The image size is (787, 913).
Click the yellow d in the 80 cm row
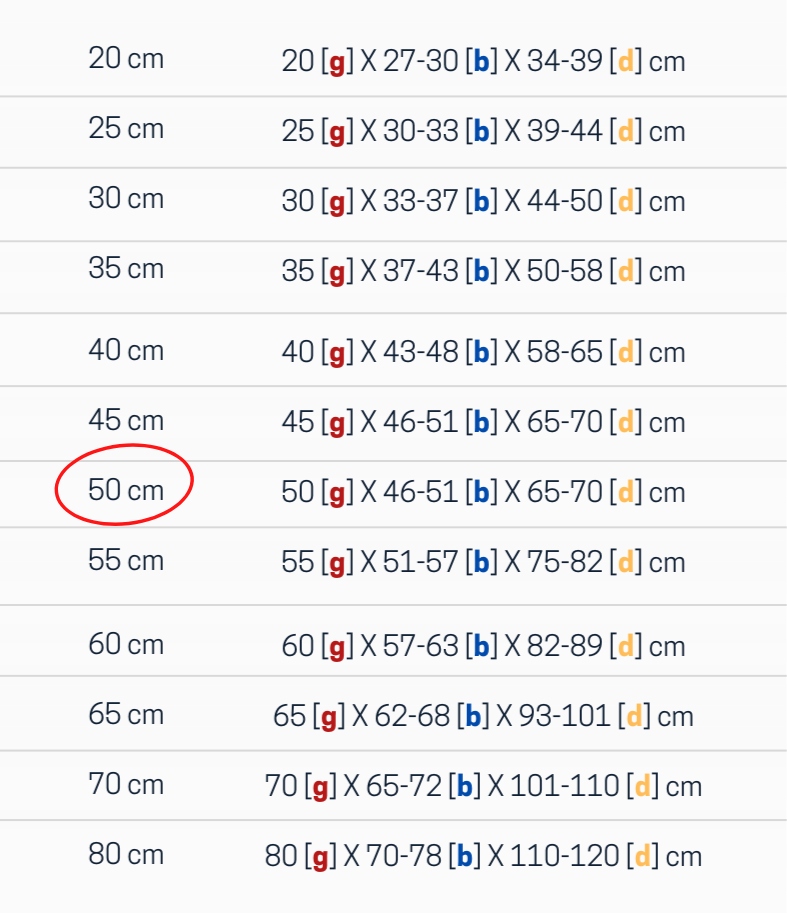point(643,857)
